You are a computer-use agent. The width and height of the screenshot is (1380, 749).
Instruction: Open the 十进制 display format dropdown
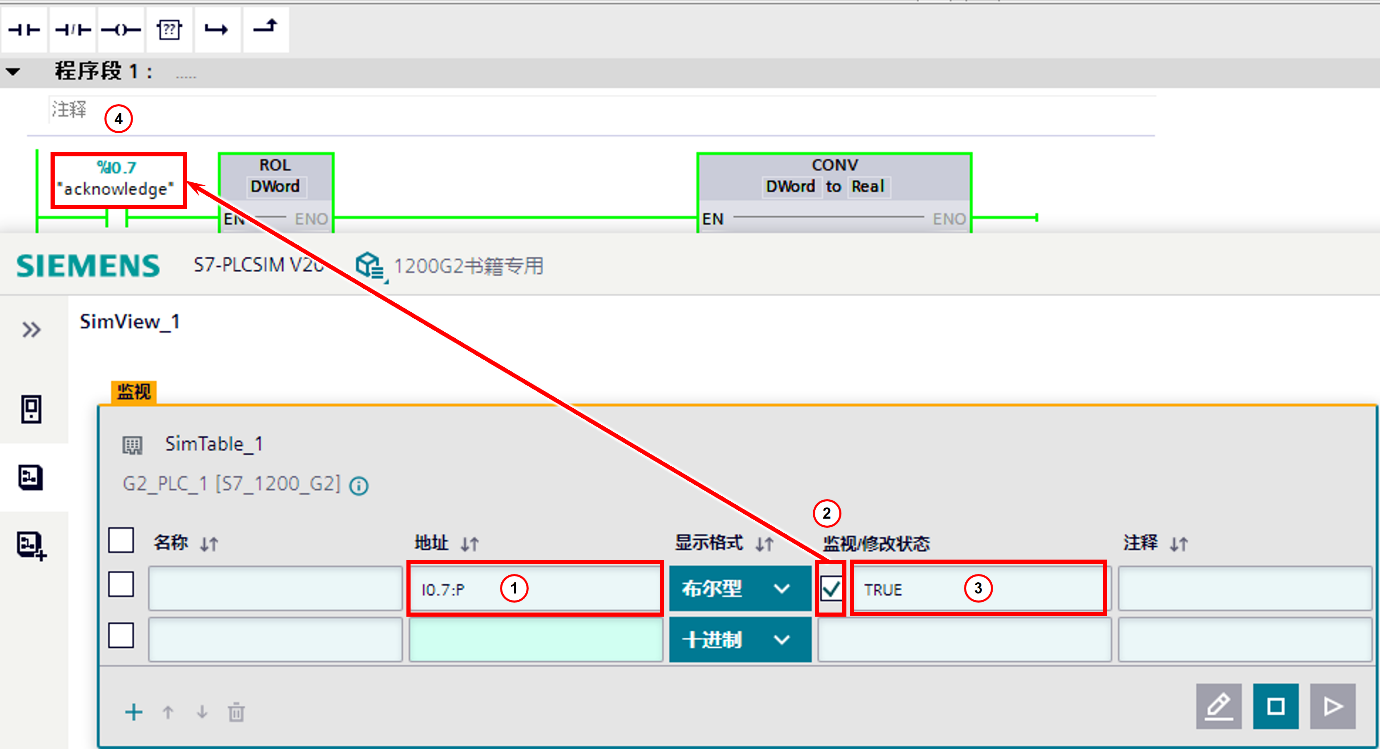pos(739,640)
